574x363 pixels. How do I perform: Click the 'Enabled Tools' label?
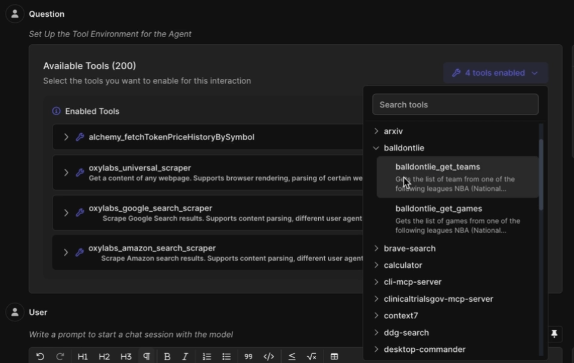(92, 111)
